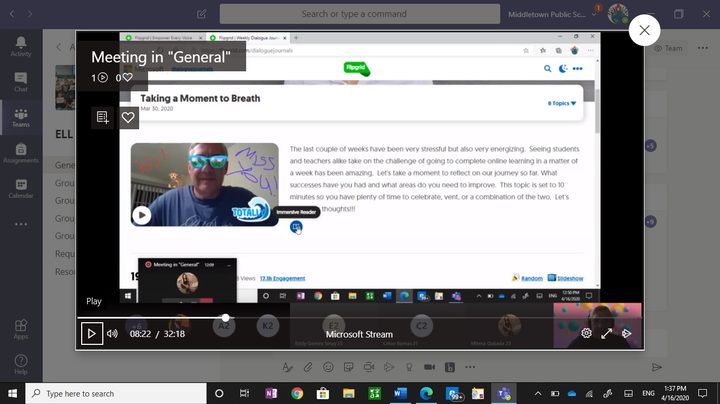Click the 1:37 PM taskbar clock
Viewport: 720px width, 404px height.
pyautogui.click(x=675, y=393)
